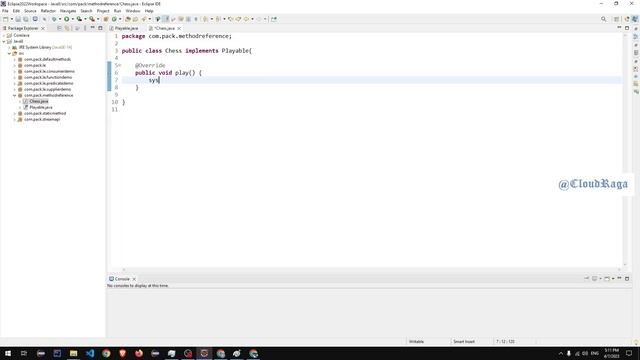Open the File menu
Screen dimensions: 640x360
5,11
